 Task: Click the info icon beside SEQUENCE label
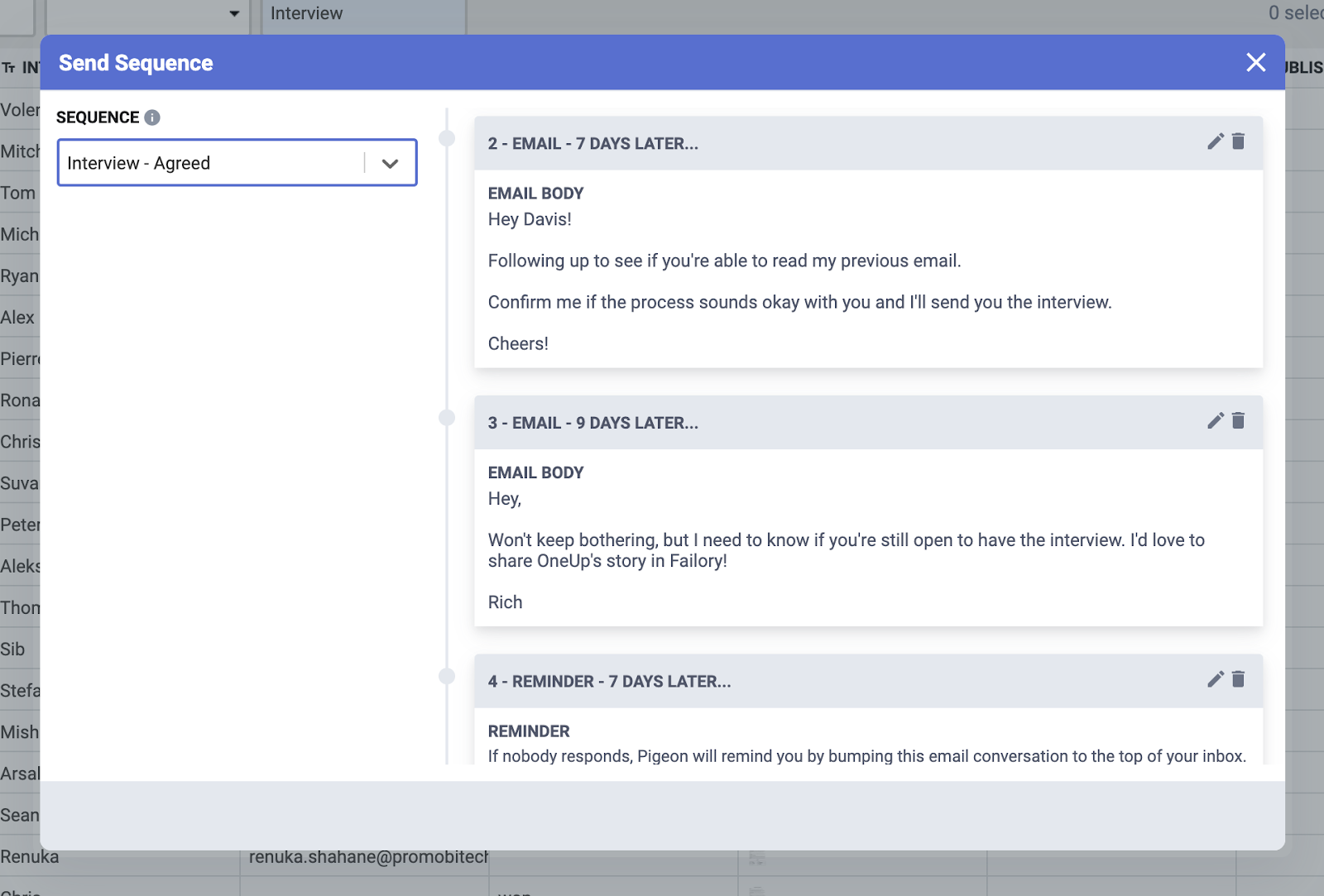click(151, 117)
